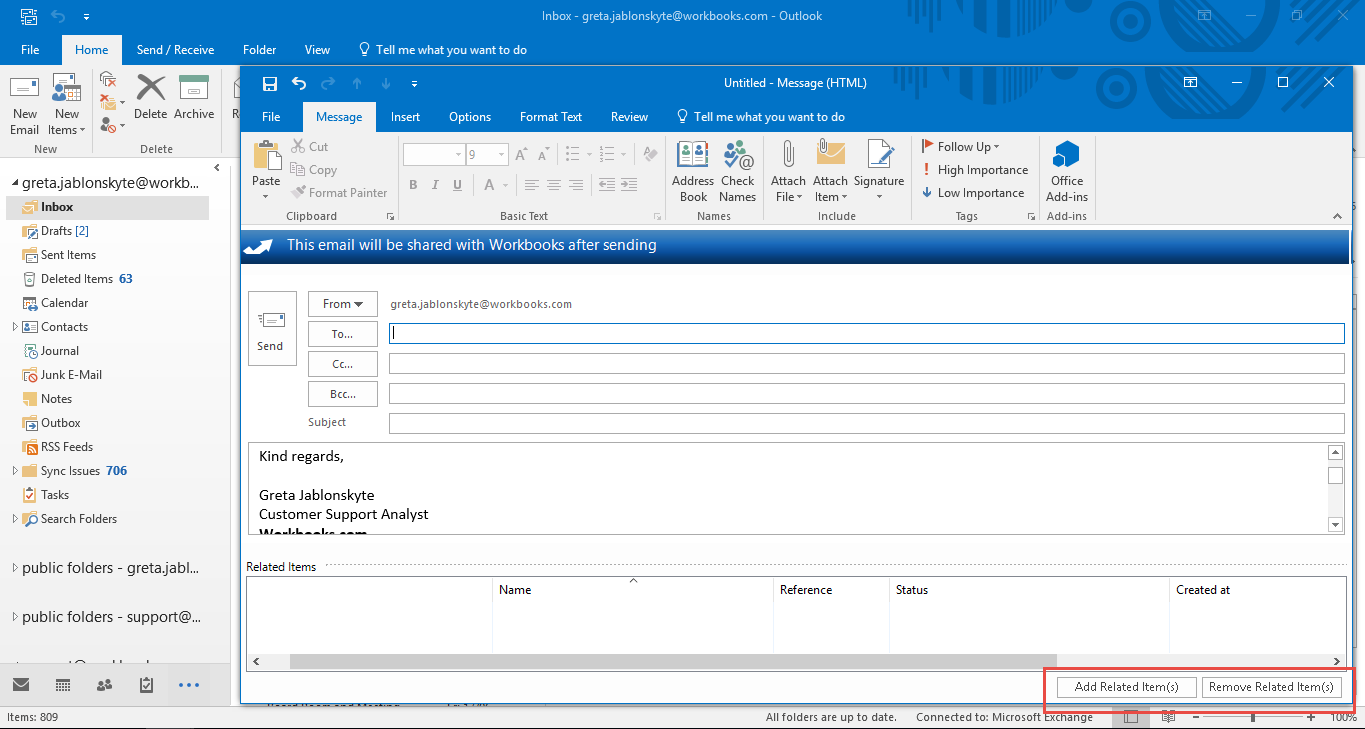The width and height of the screenshot is (1365, 729).
Task: Open the Review tab
Action: [x=629, y=117]
